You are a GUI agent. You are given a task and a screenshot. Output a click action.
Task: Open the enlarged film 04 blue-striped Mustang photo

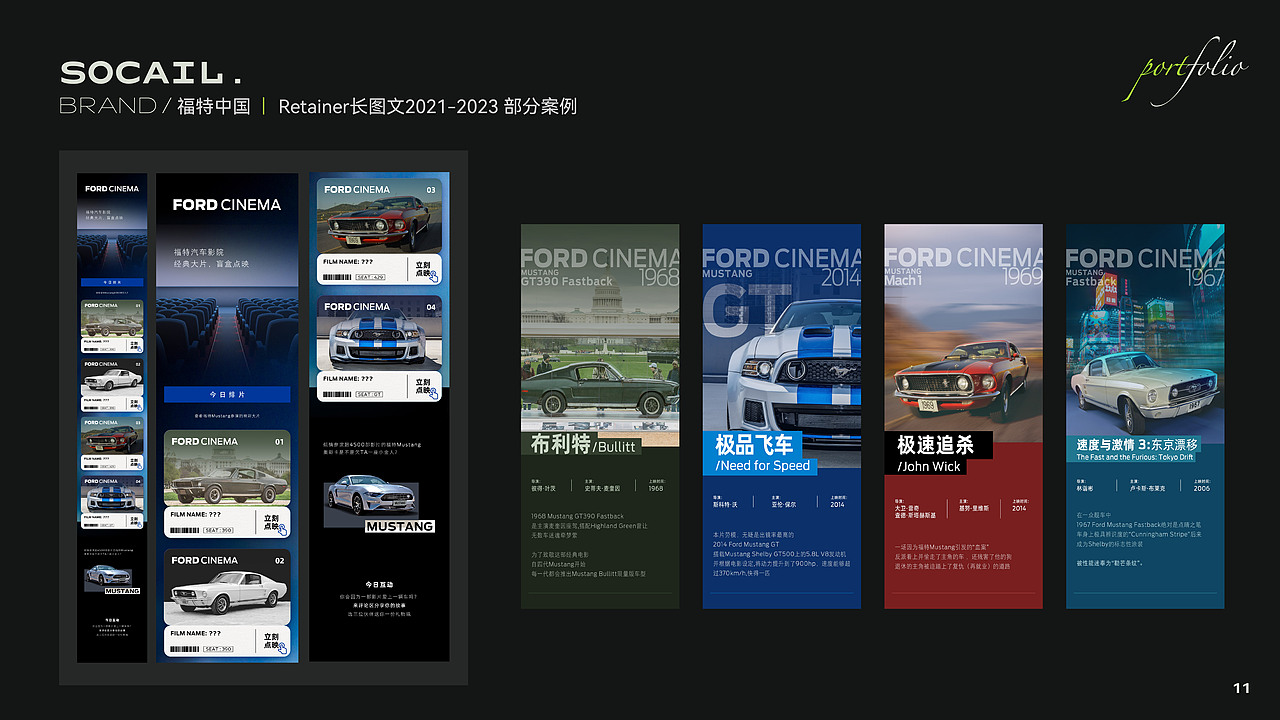pos(379,331)
